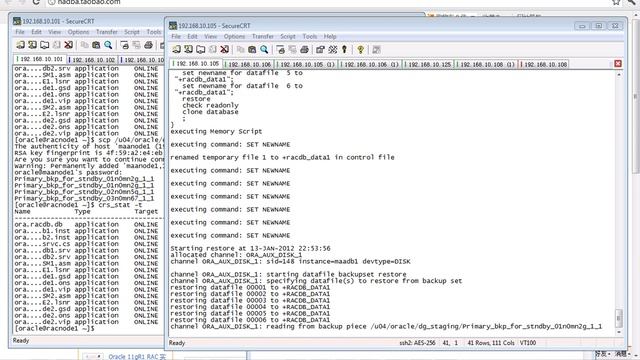Click Public Key assistant key icon
This screenshot has height=360, width=640.
point(344,49)
